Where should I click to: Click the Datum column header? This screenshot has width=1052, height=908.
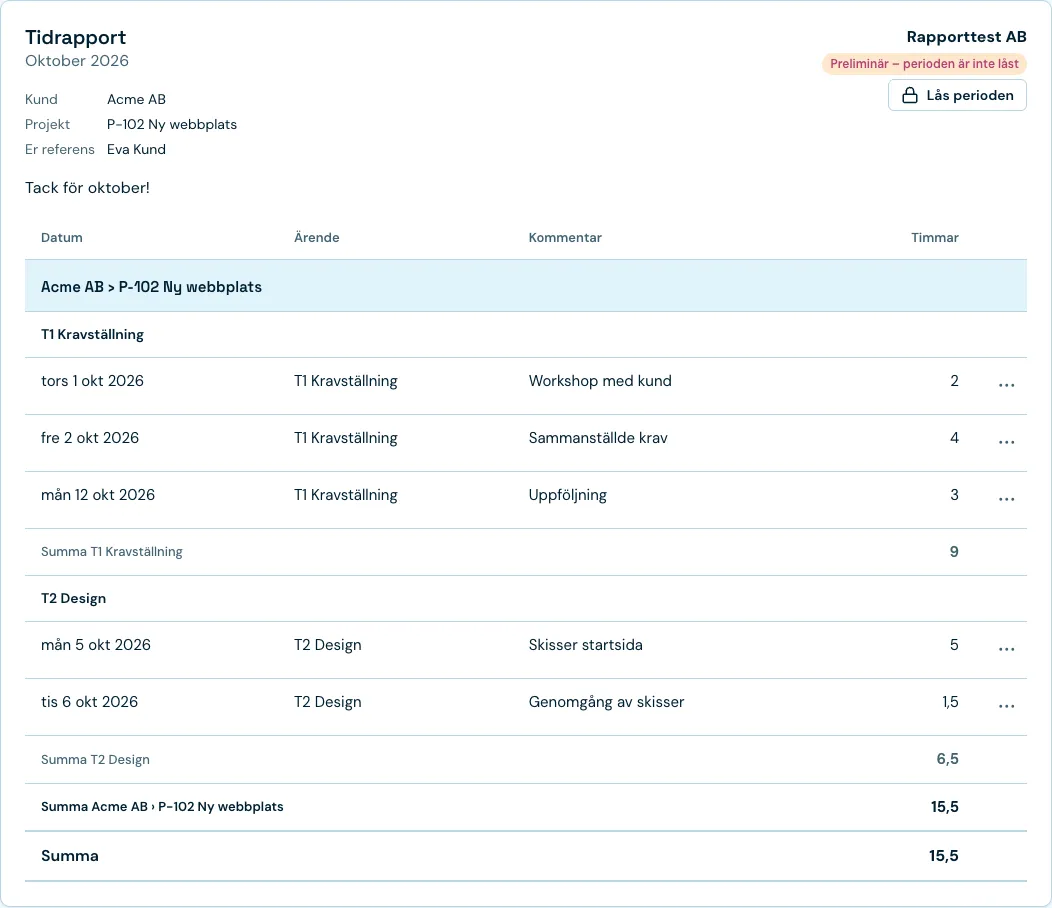(x=62, y=238)
